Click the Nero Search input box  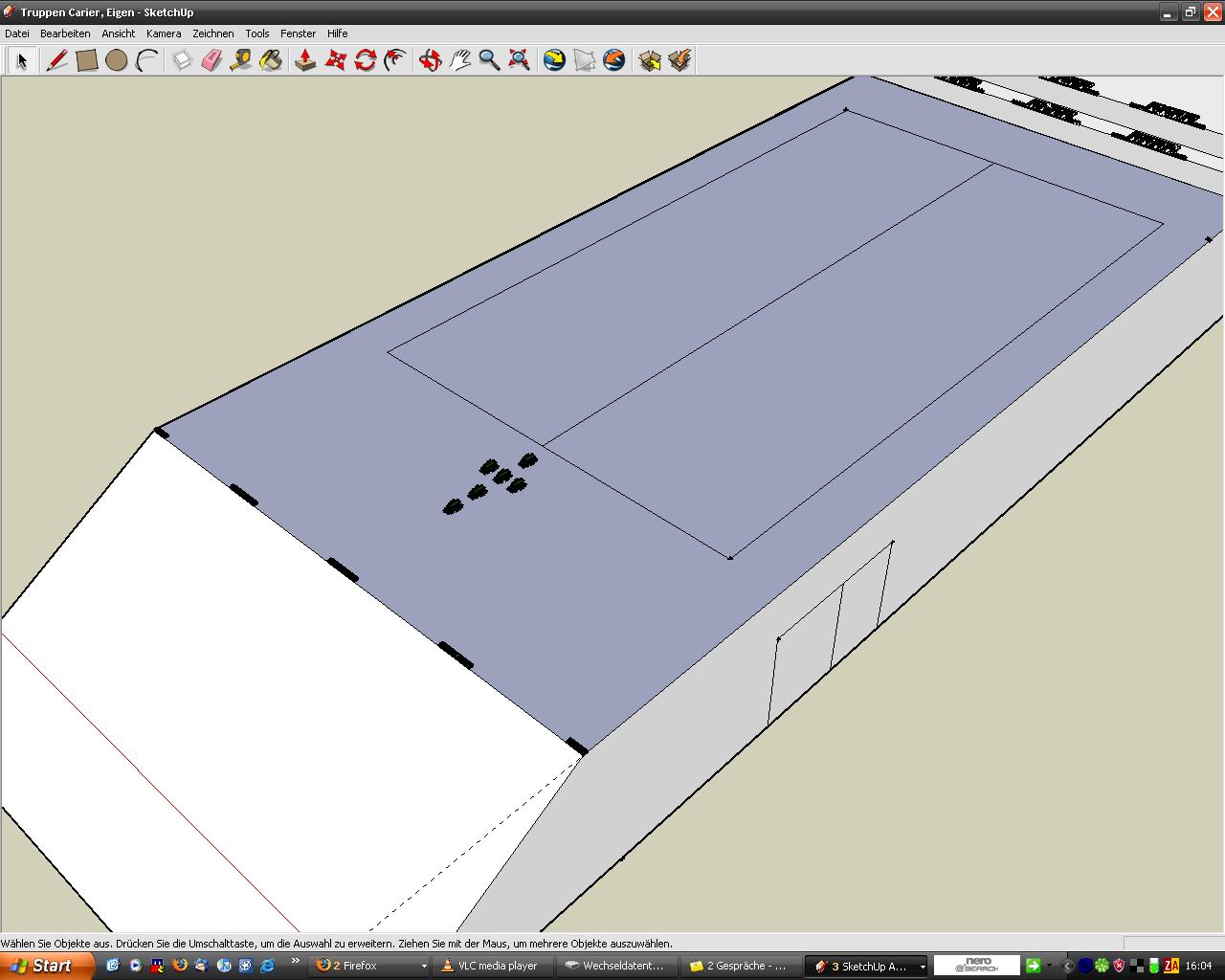tap(976, 966)
